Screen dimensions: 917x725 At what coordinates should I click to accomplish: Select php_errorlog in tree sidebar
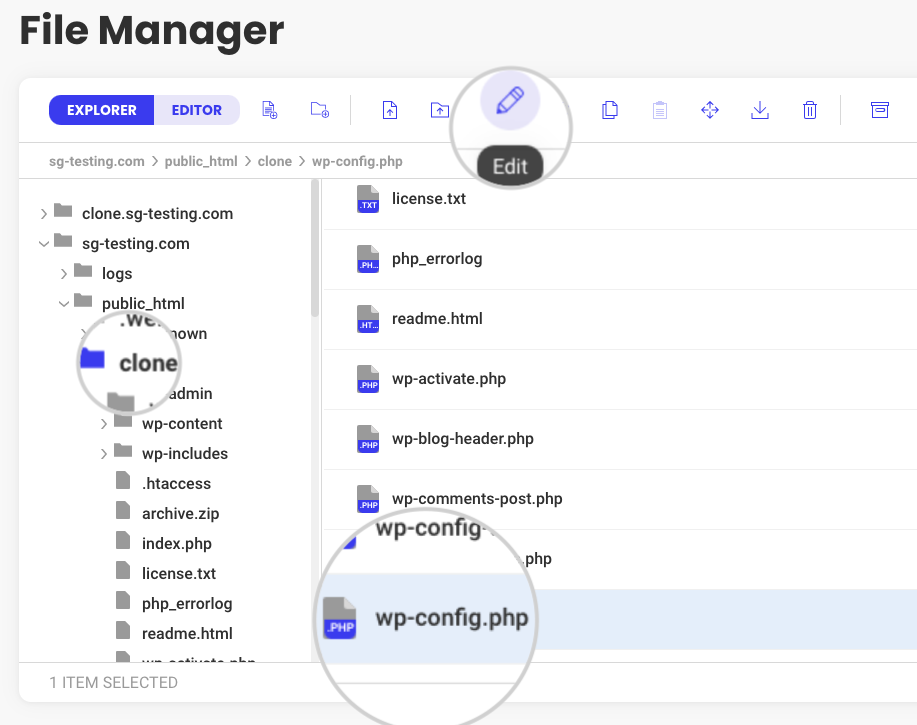tap(187, 603)
